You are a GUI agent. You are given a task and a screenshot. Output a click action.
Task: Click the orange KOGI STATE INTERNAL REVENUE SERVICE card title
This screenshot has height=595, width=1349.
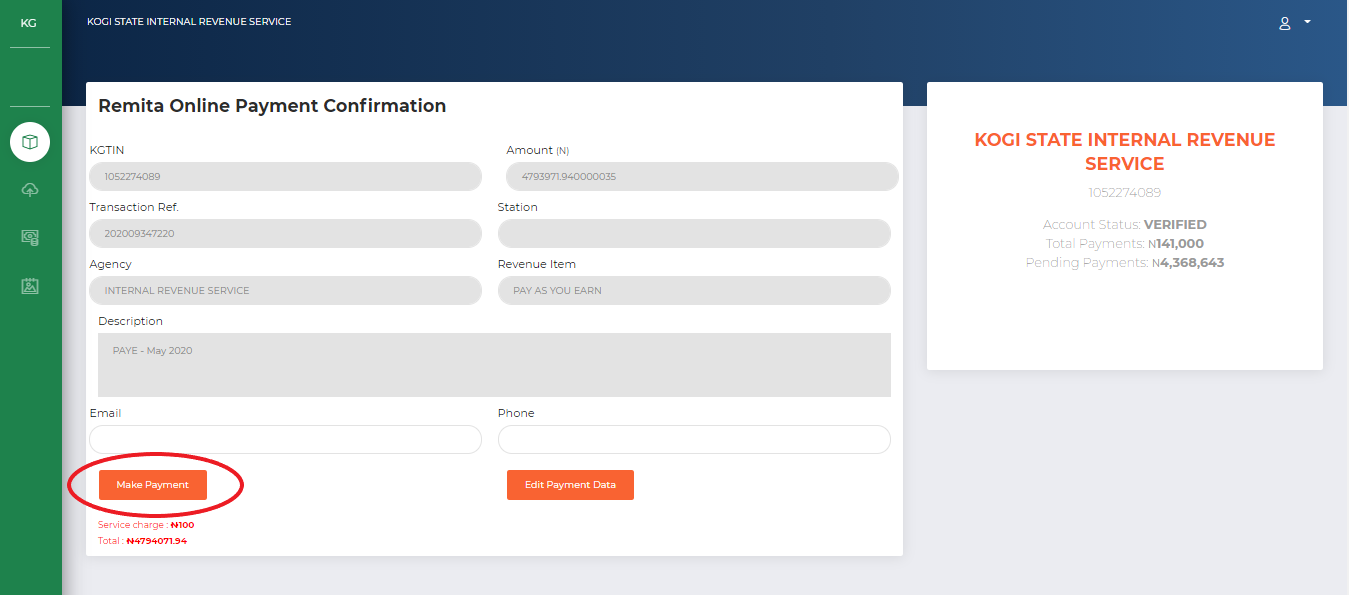coord(1125,152)
